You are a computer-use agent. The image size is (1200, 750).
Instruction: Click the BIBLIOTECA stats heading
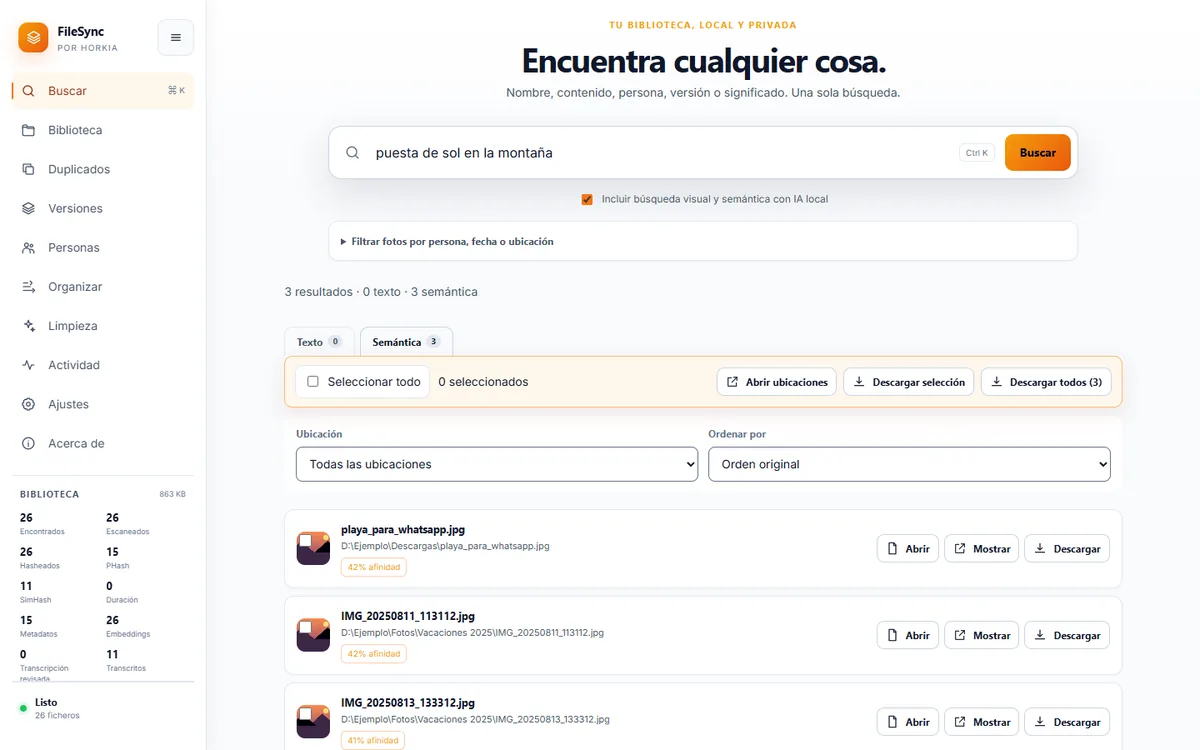50,494
